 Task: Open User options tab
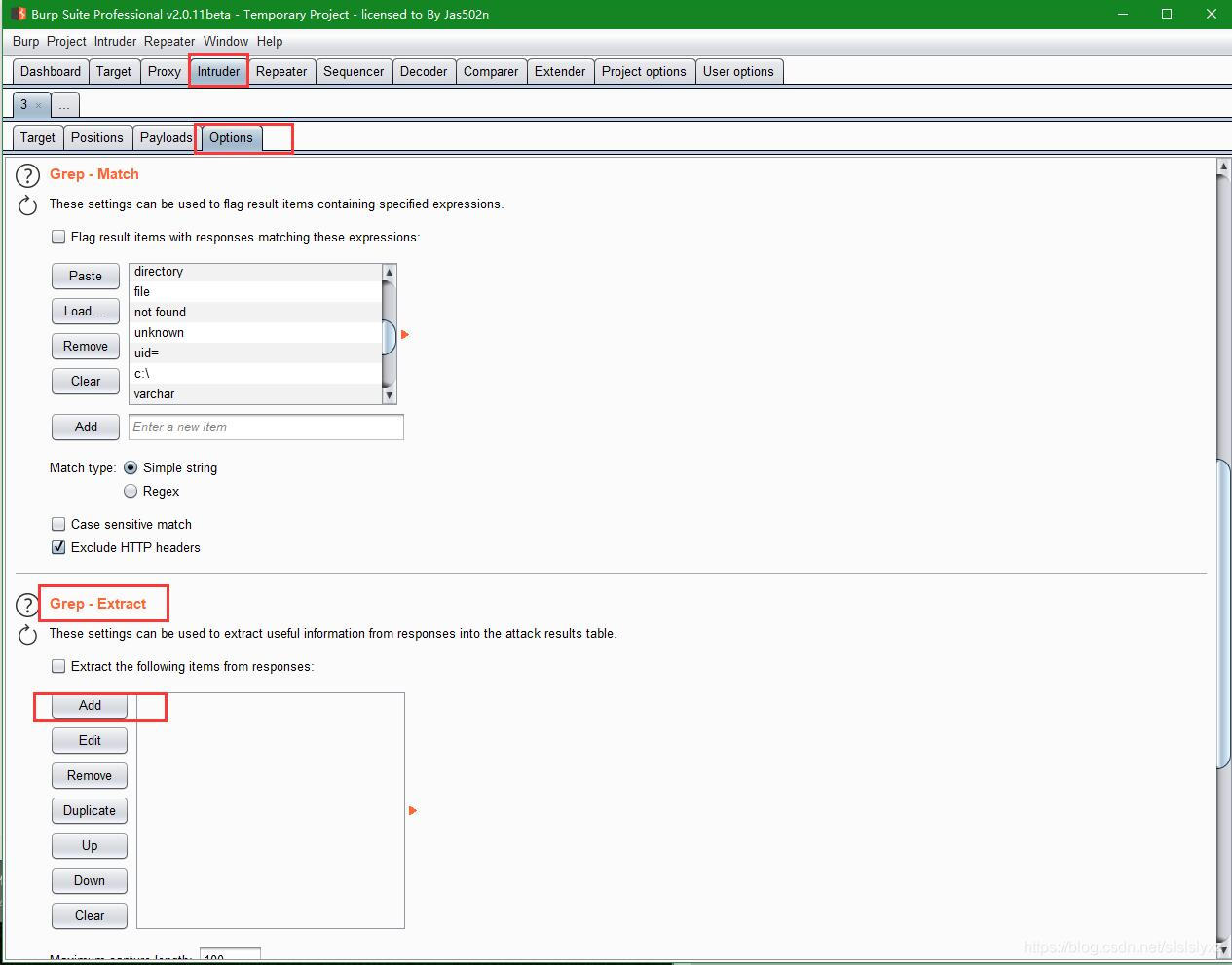738,71
